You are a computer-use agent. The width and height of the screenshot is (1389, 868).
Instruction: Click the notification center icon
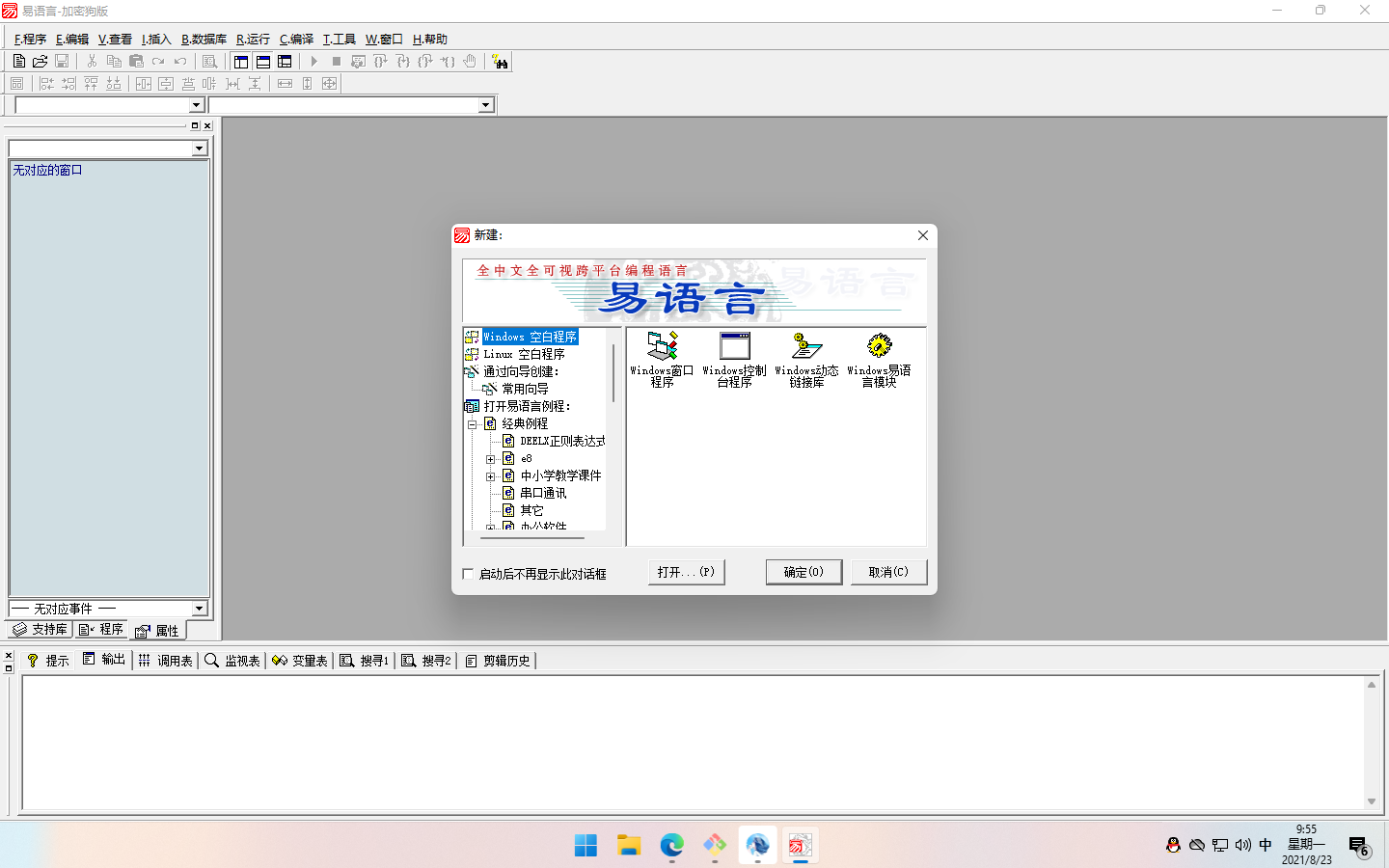(1359, 846)
